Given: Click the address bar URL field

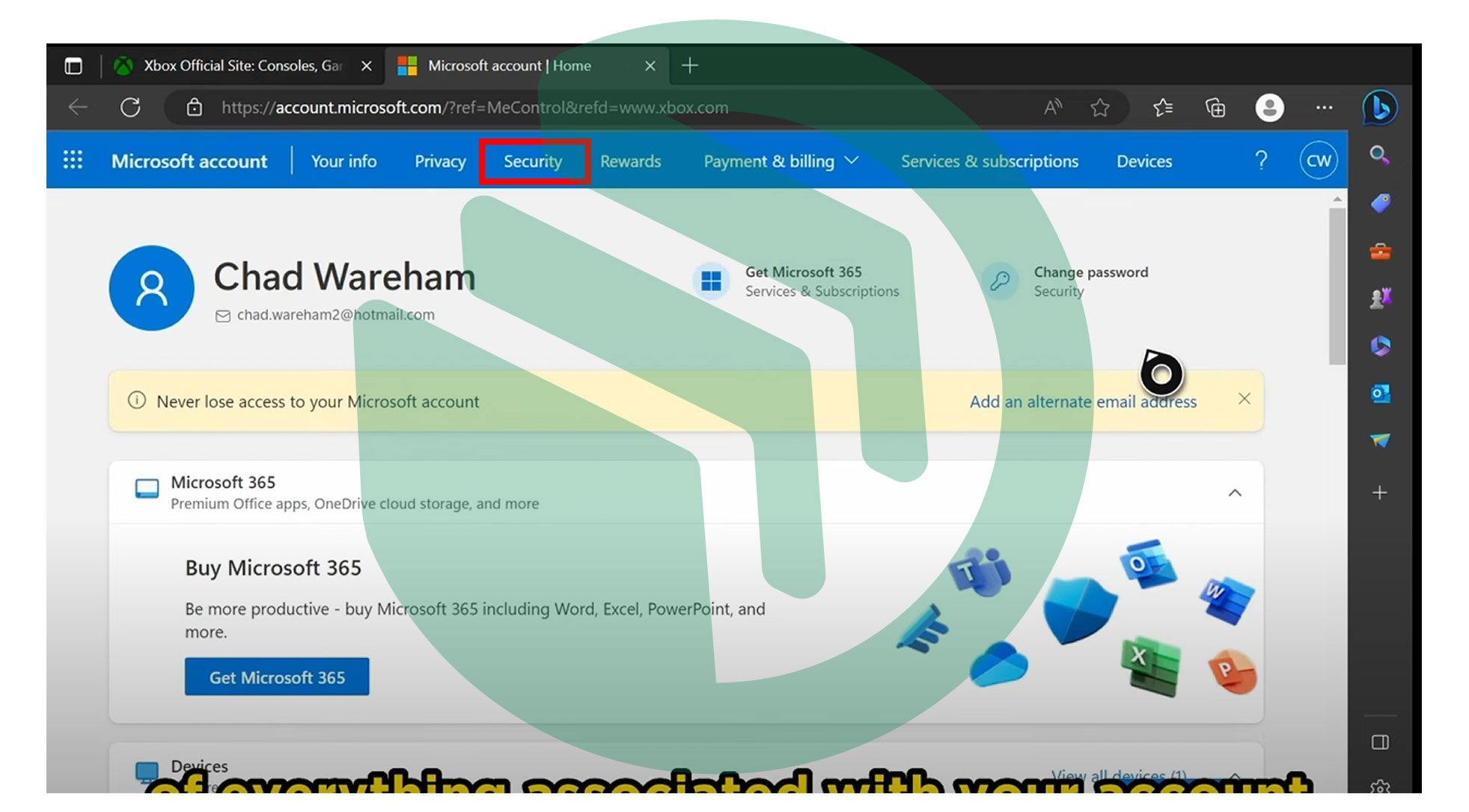Looking at the screenshot, I should pyautogui.click(x=474, y=108).
